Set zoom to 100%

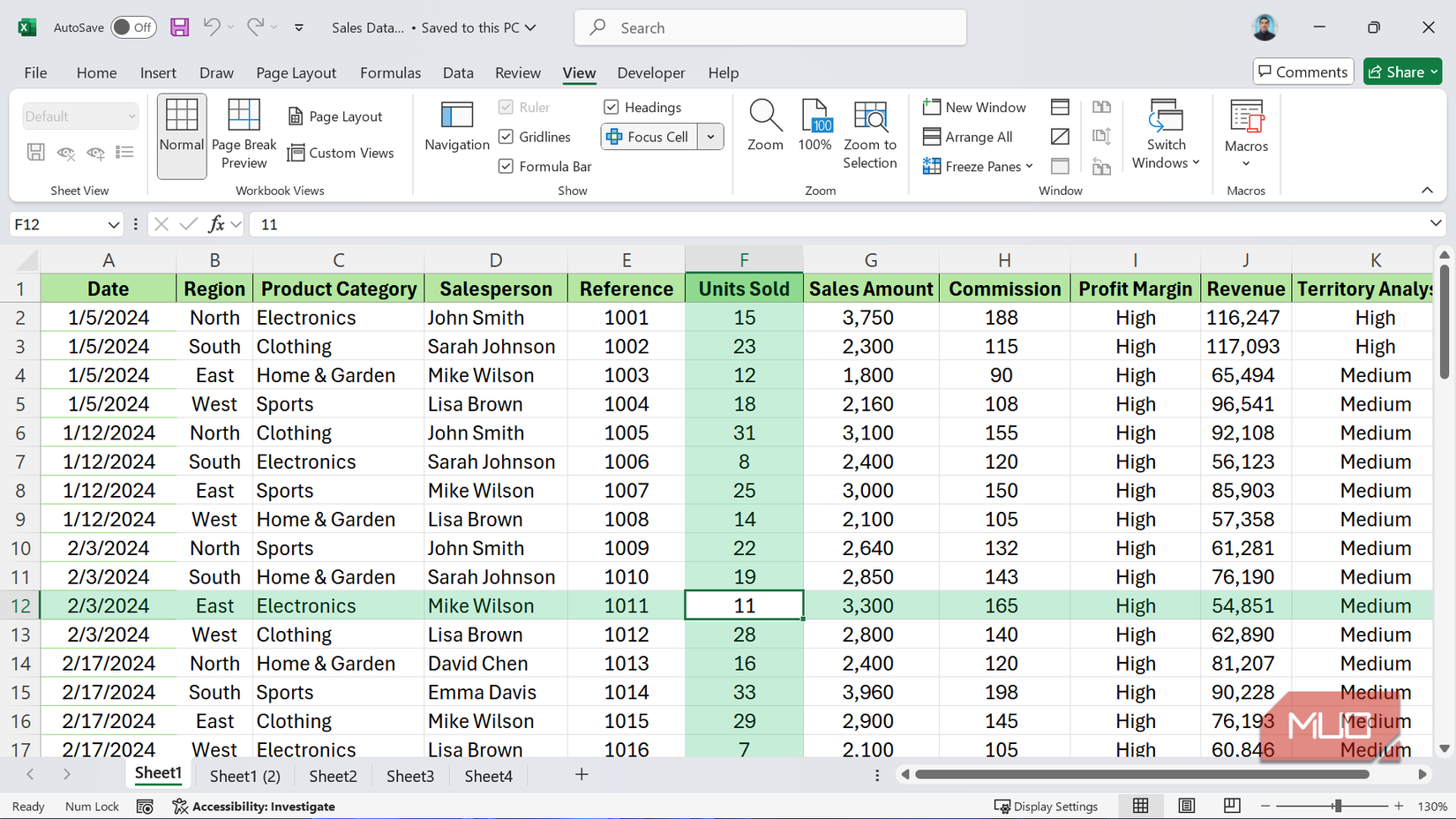click(x=814, y=126)
